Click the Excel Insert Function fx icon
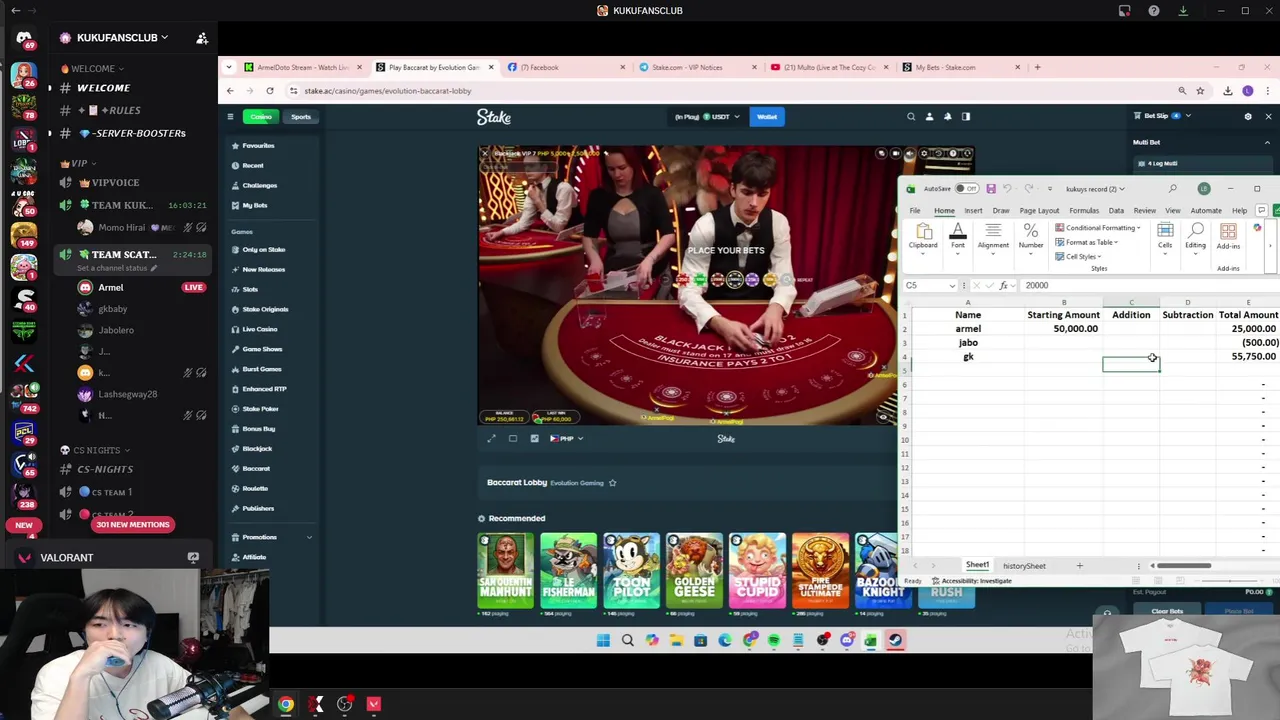Viewport: 1280px width, 720px height. 1003,285
